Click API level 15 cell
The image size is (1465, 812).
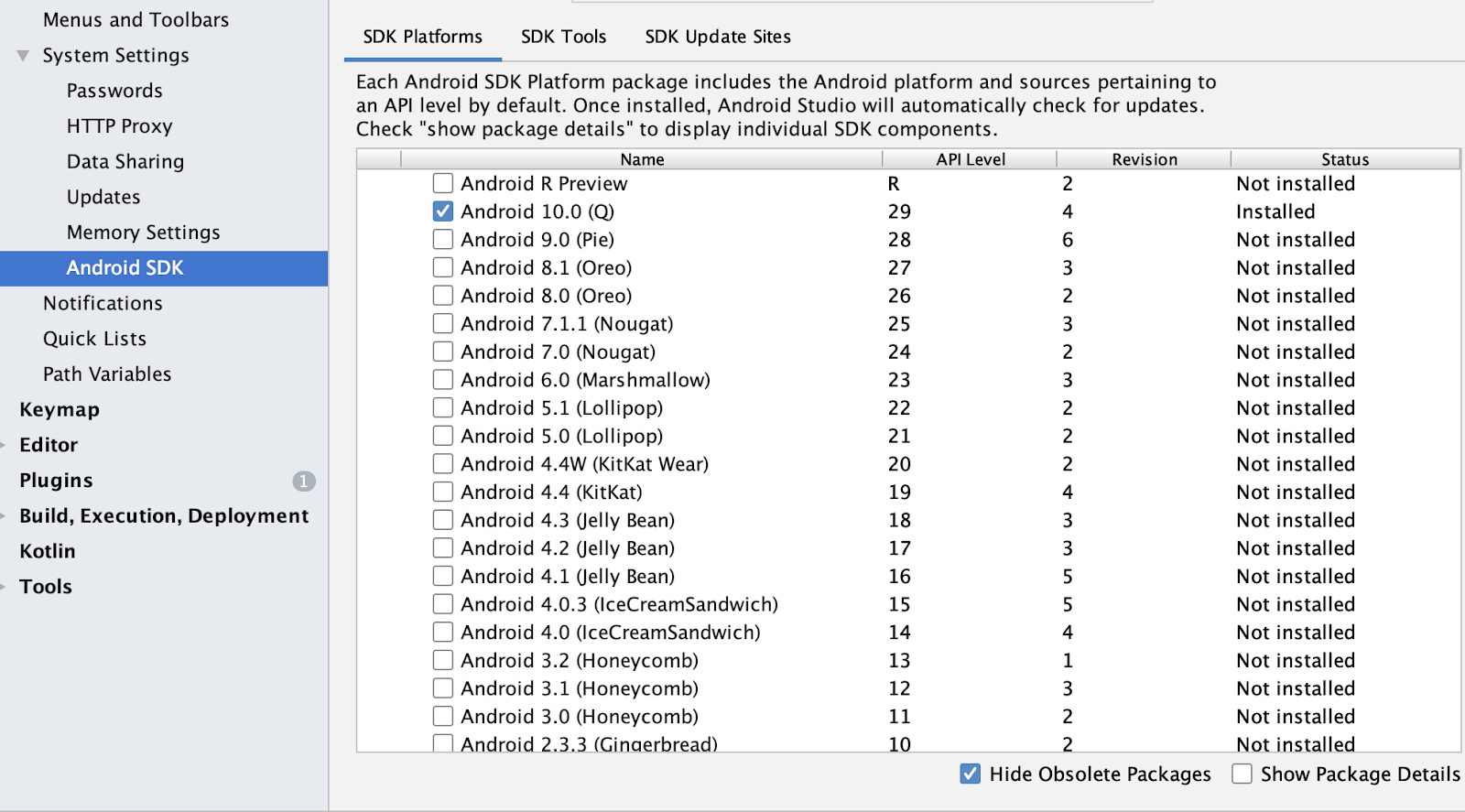899,604
